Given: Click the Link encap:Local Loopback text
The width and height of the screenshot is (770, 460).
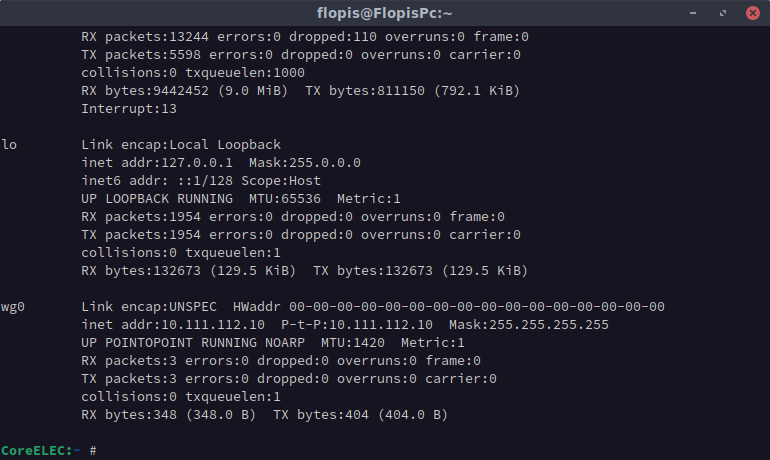Looking at the screenshot, I should click(181, 145).
